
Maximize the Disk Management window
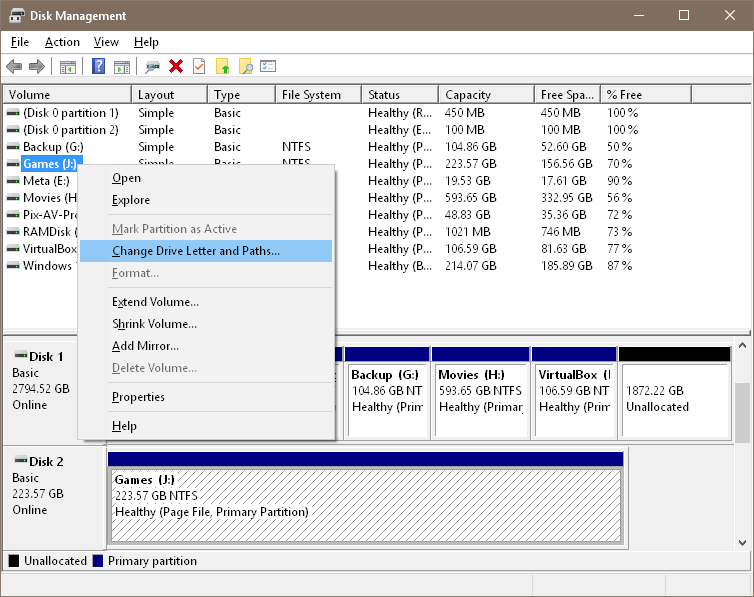[684, 15]
